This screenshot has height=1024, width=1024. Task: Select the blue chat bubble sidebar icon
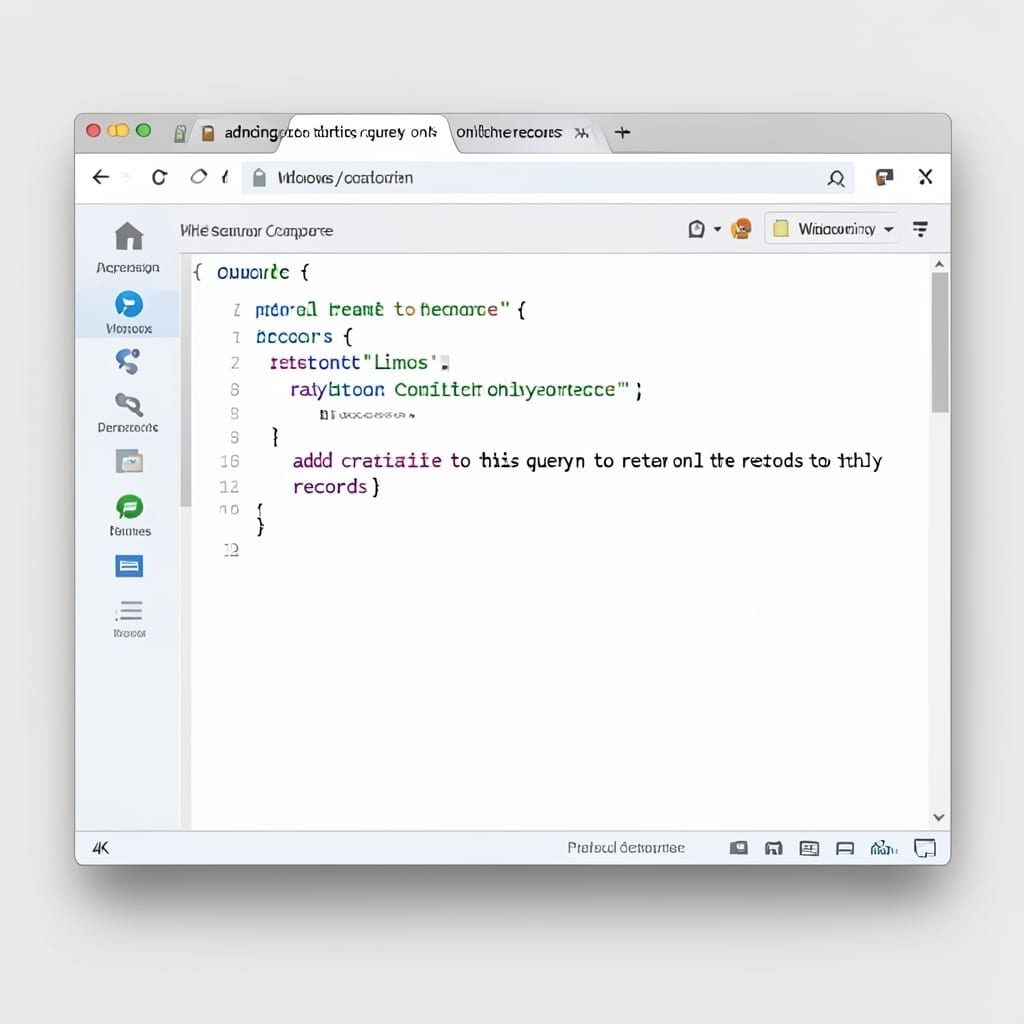pyautogui.click(x=129, y=304)
